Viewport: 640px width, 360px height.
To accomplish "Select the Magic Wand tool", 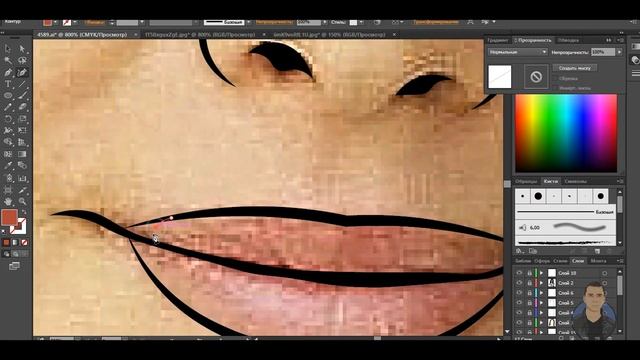I will (8, 60).
